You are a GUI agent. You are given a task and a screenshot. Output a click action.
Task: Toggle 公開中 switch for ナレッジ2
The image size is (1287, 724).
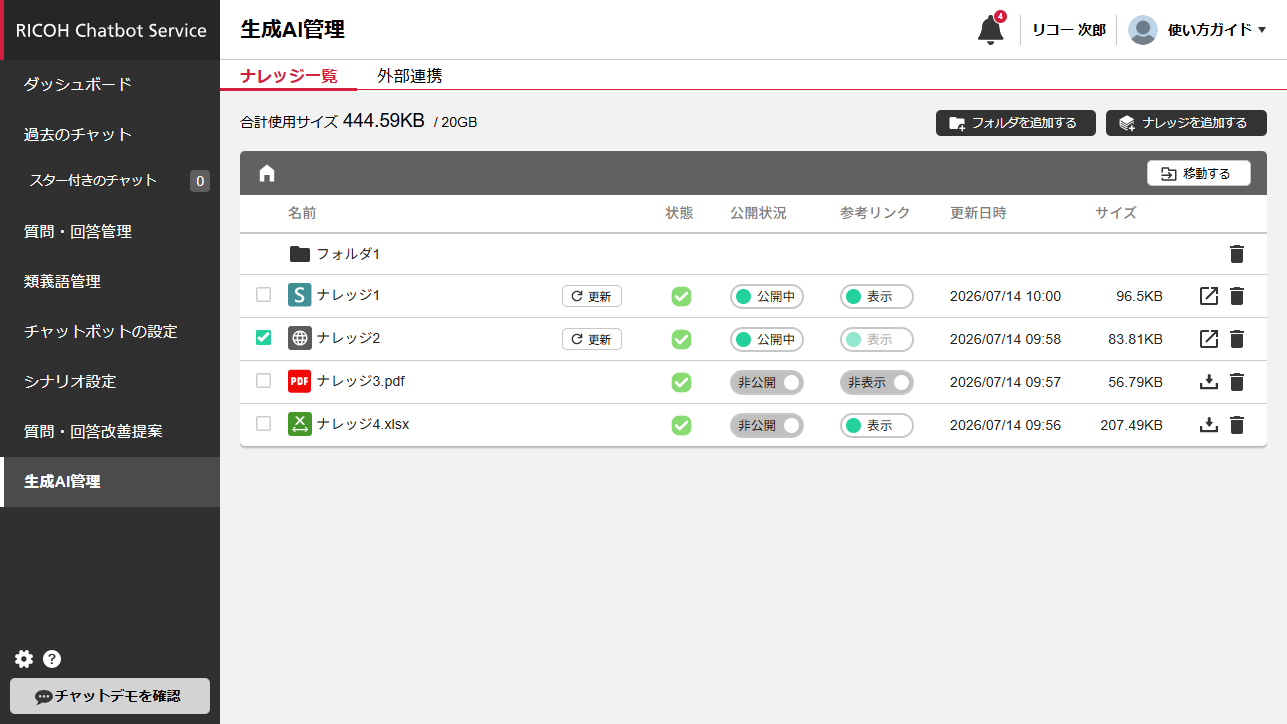pyautogui.click(x=767, y=339)
